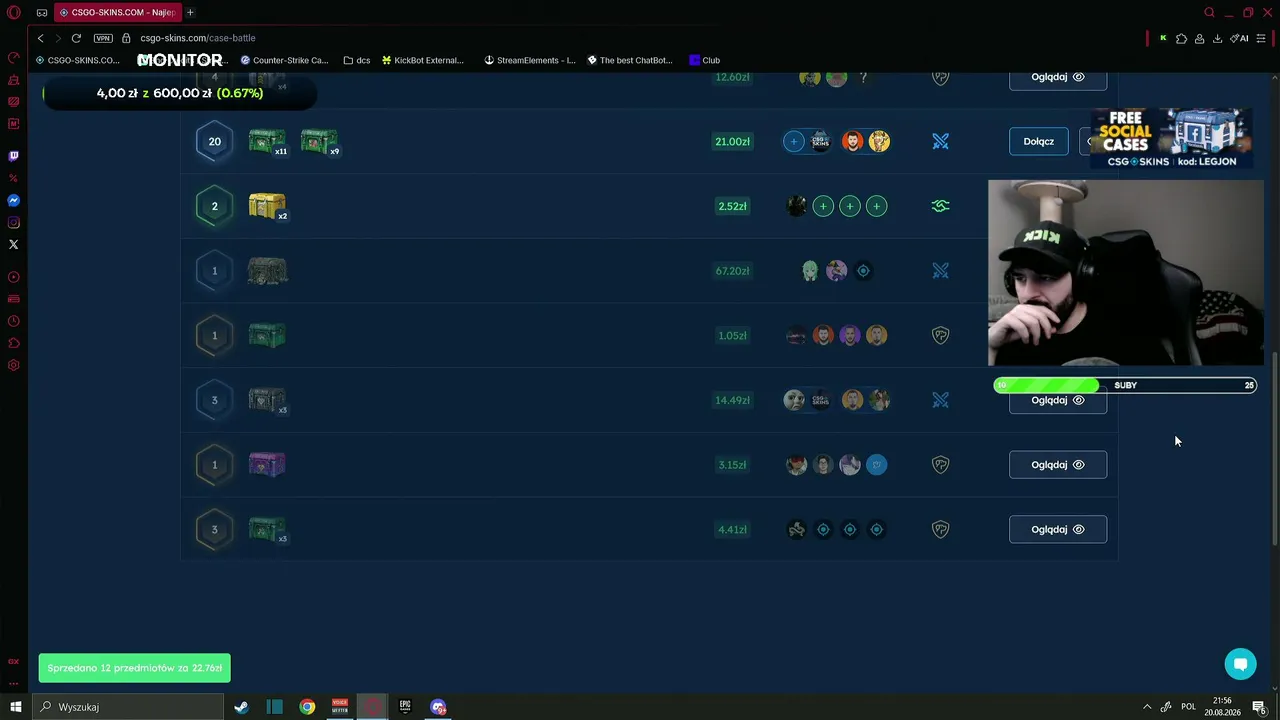Open the Easy Setup sliders icon
This screenshot has height=720, width=1280.
(1261, 38)
